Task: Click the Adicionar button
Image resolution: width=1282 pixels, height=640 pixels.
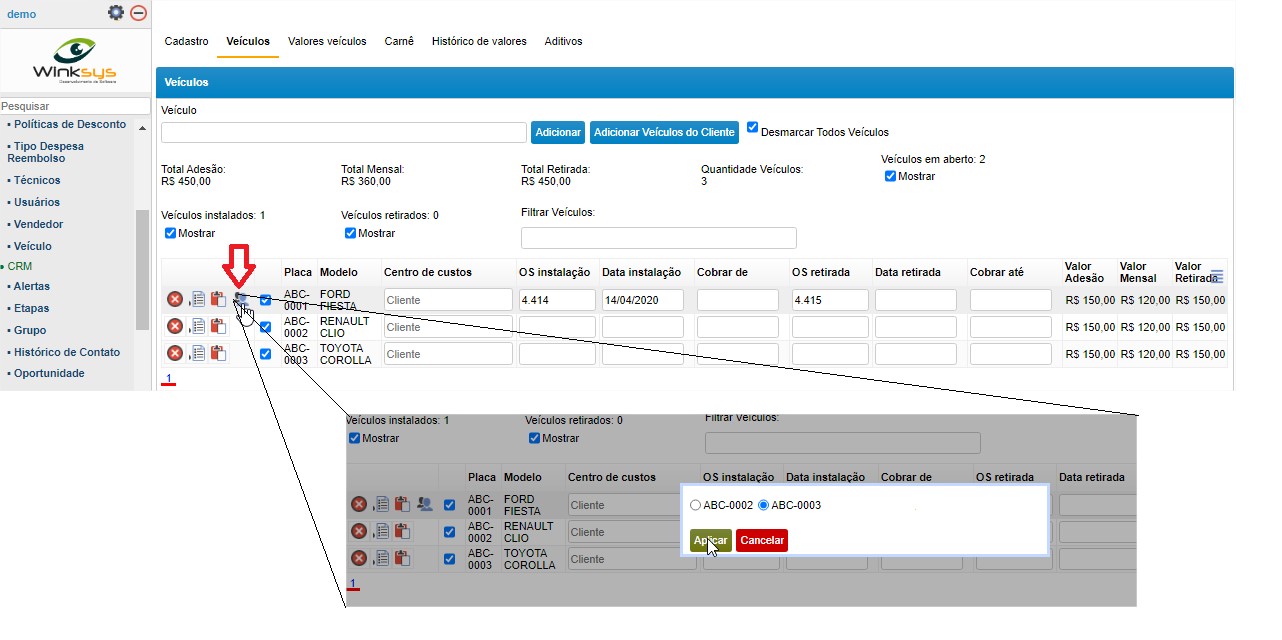Action: pyautogui.click(x=558, y=132)
